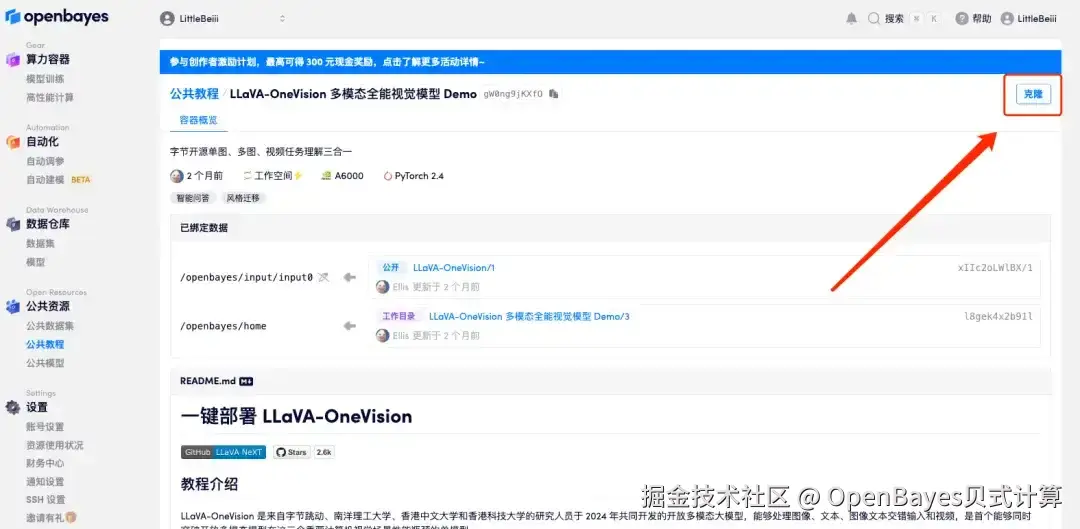Click the gift icon beside 邀请有礼
1080x529 pixels.
pos(71,517)
